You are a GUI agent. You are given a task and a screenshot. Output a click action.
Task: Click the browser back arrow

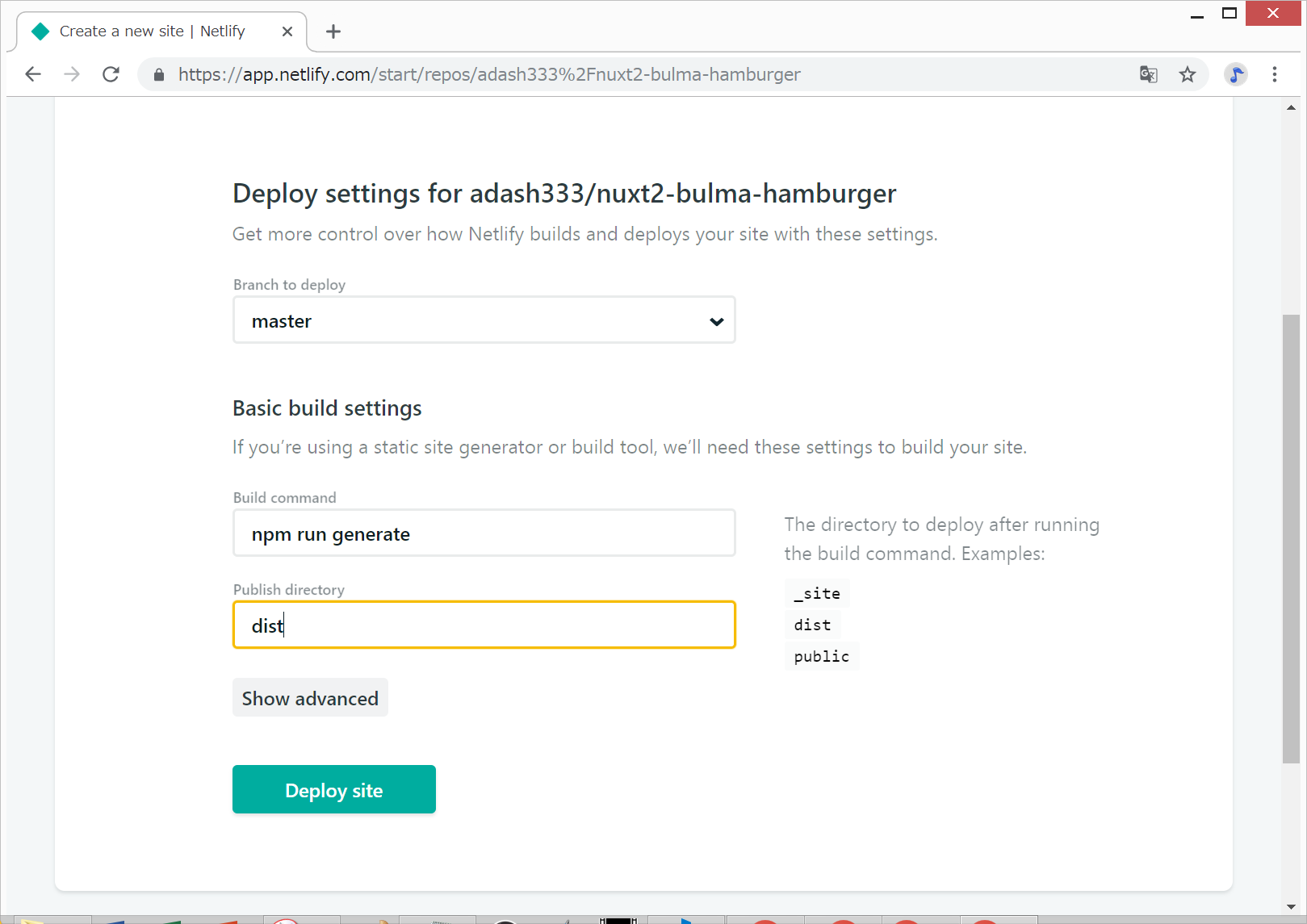point(33,74)
